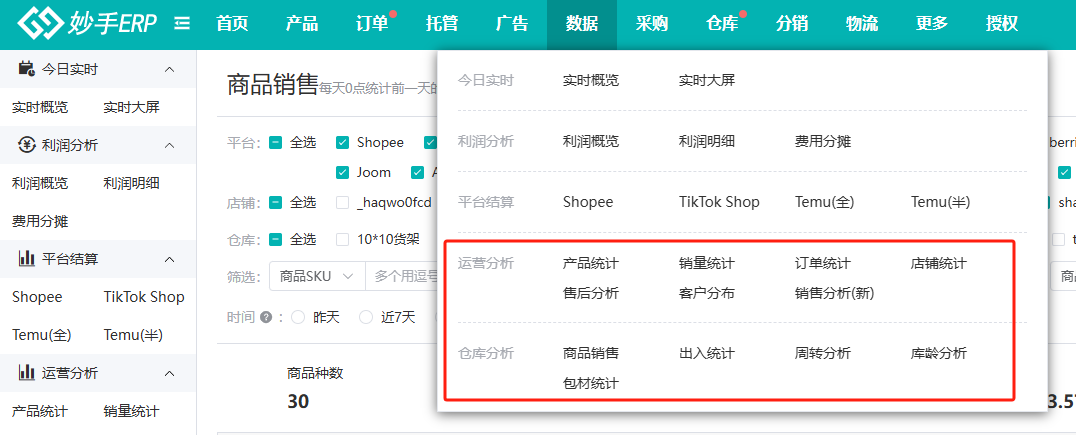Go to 产品统计 in the left sidebar

click(40, 411)
